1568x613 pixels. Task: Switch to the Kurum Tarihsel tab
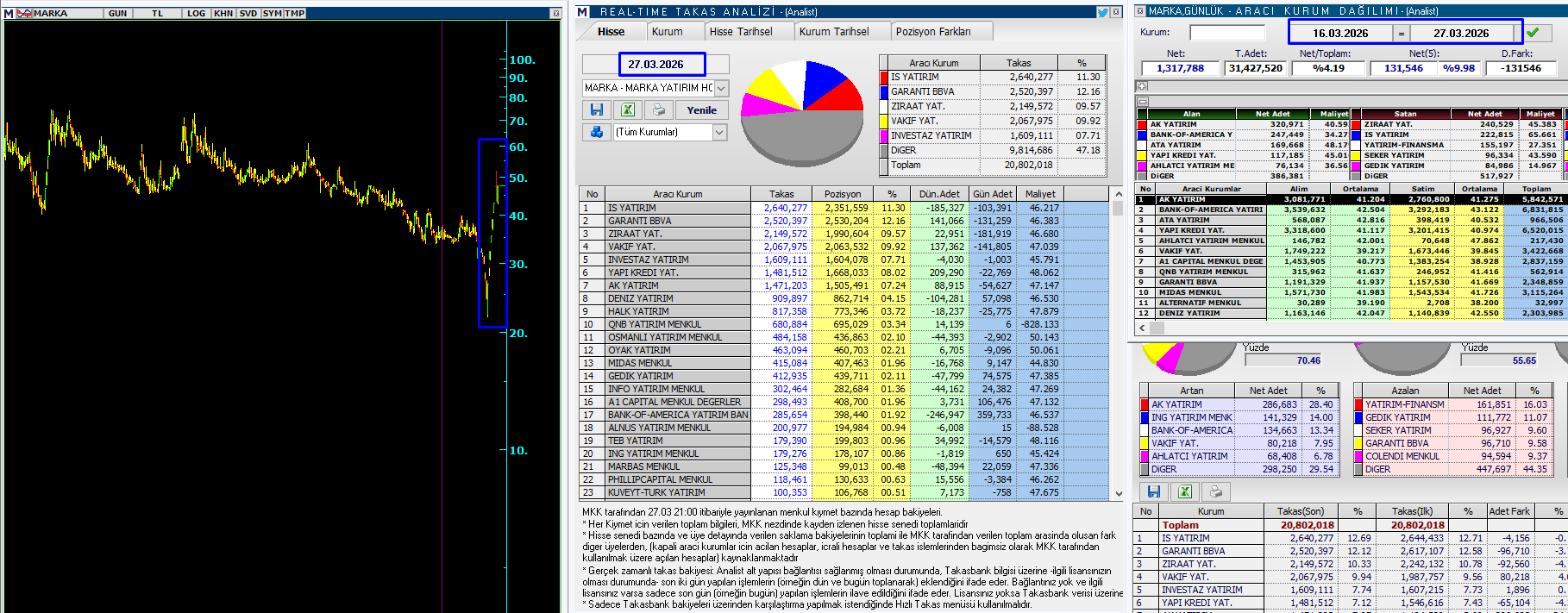[833, 32]
